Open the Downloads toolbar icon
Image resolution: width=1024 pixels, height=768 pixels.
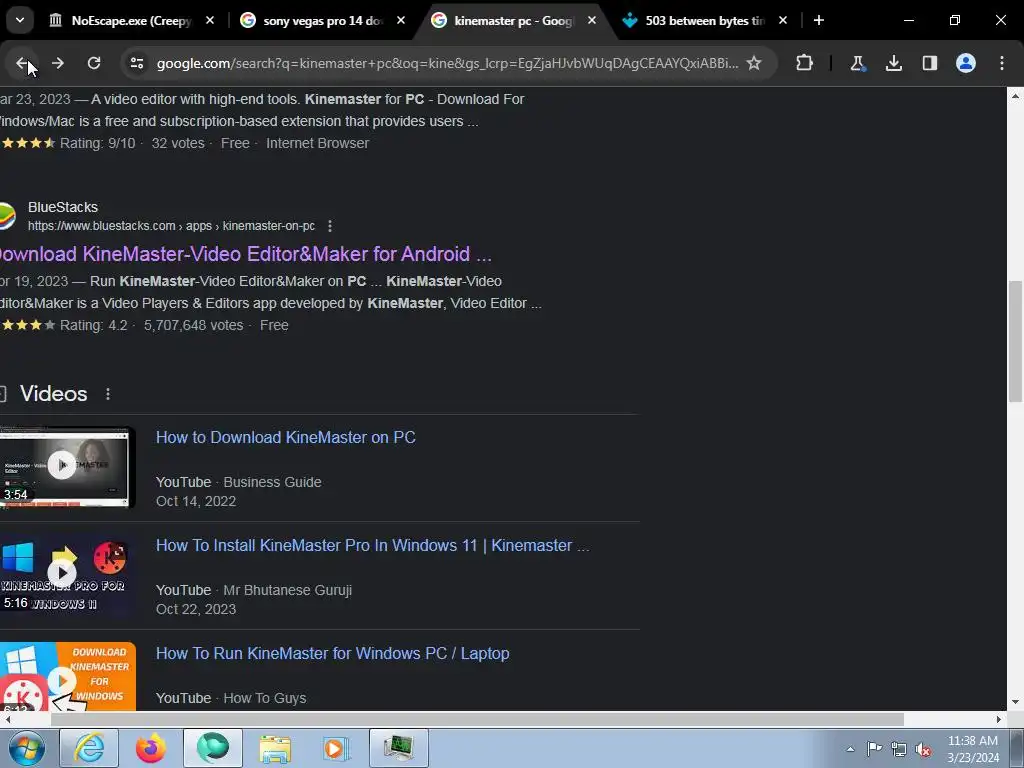click(x=894, y=63)
